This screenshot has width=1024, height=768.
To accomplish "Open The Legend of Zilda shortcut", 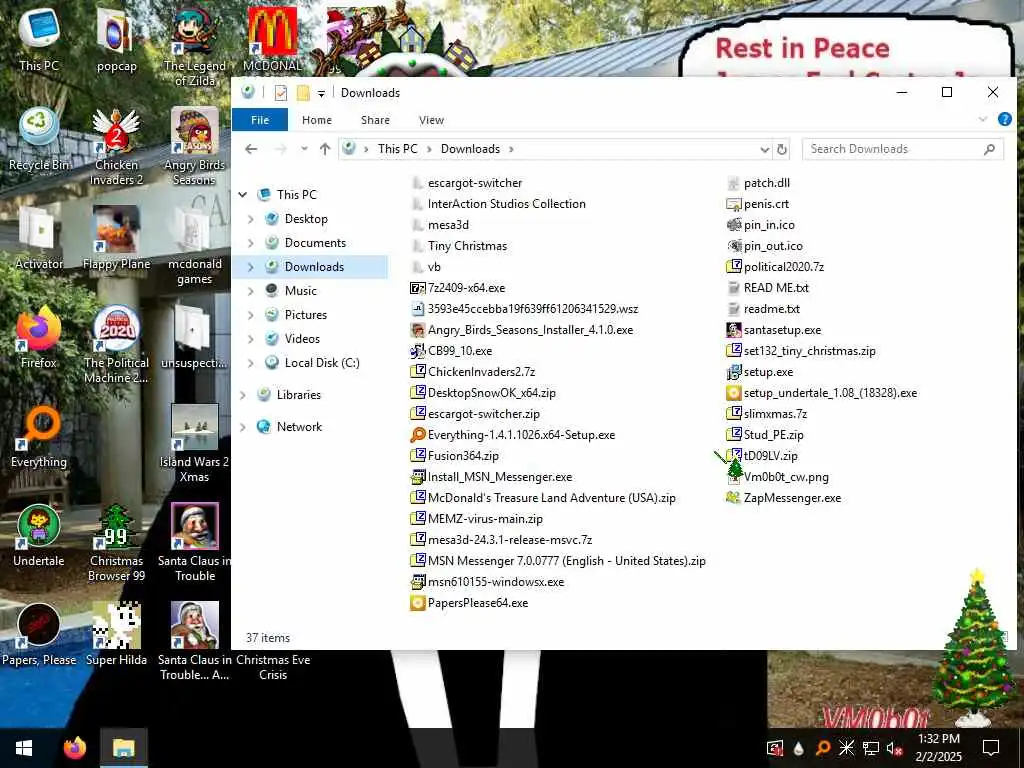I will click(x=194, y=47).
